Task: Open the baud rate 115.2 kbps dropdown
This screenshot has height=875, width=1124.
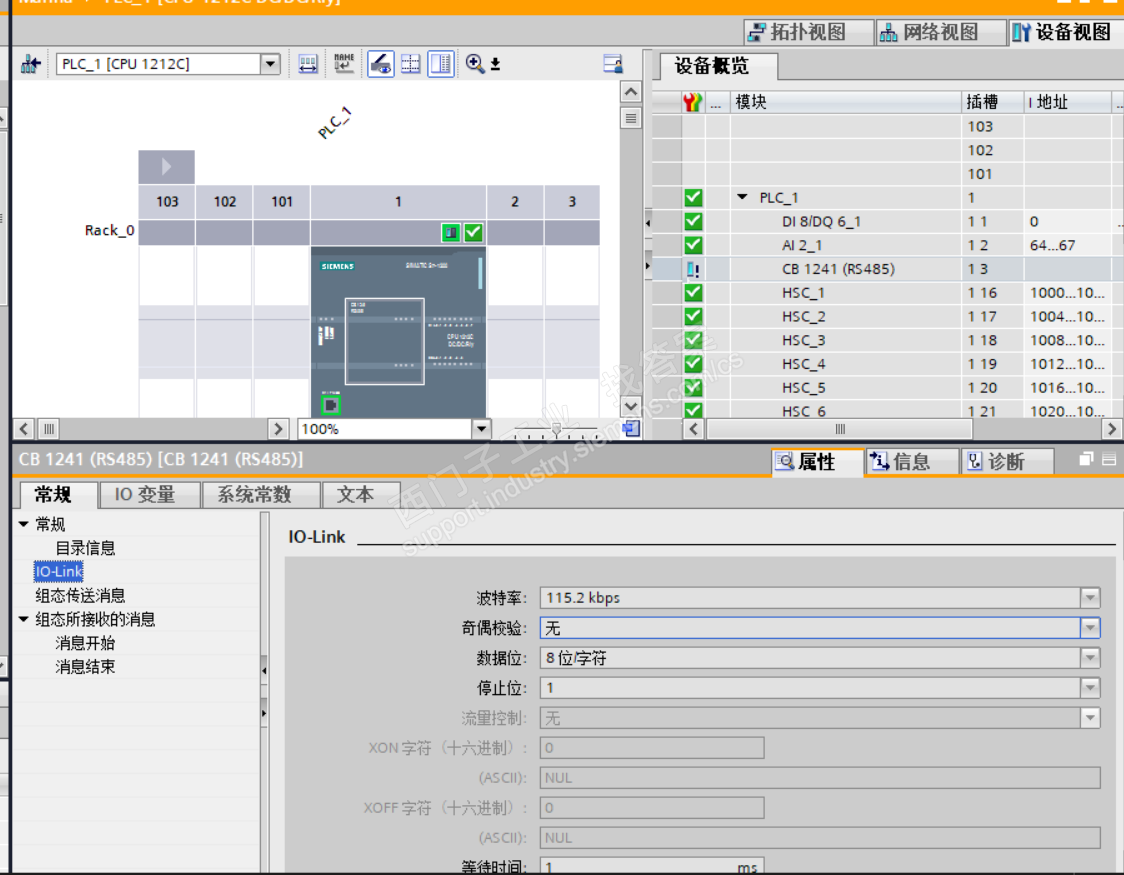Action: (1090, 598)
